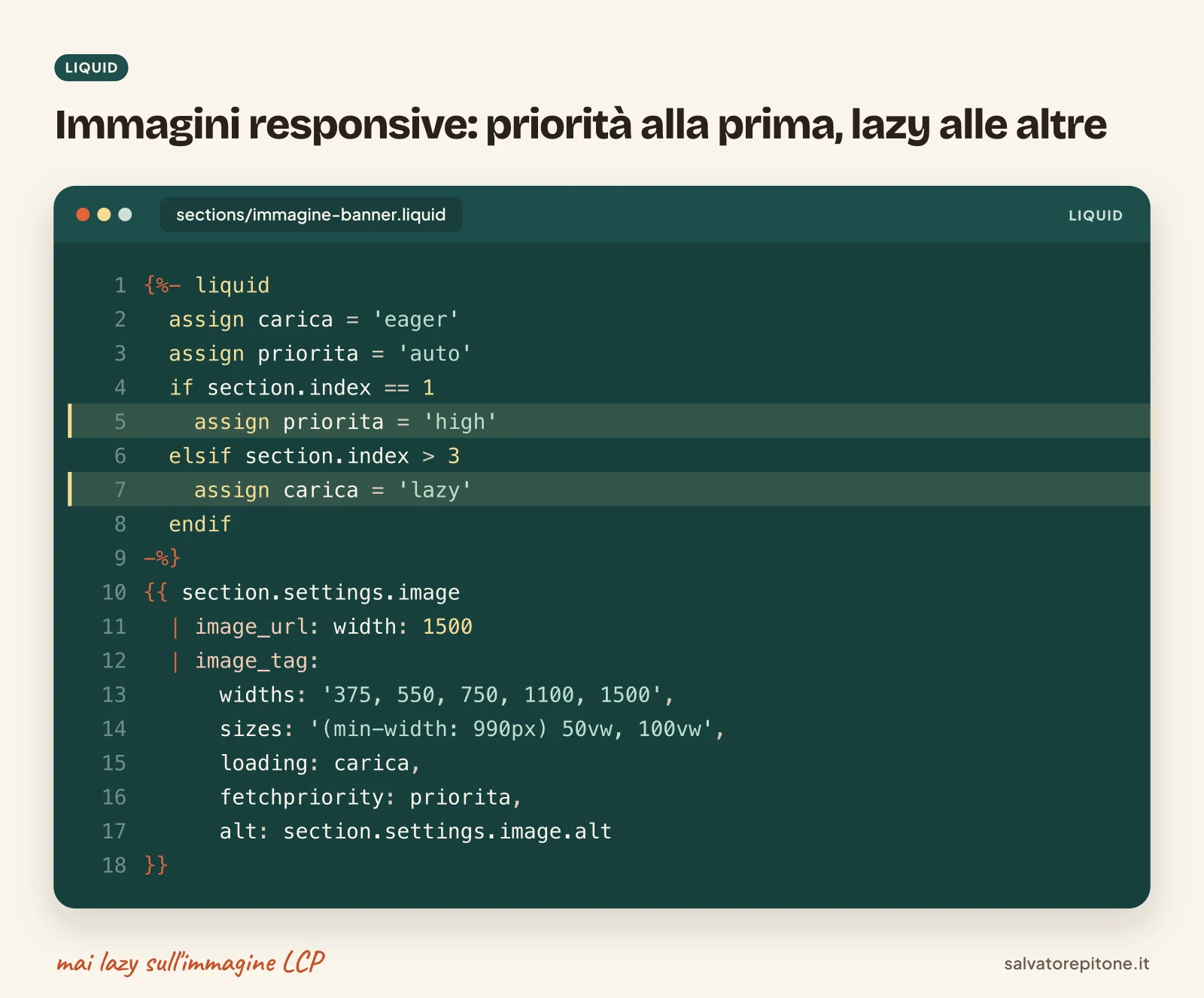
Task: Click the red close dot in the code window
Action: 83,215
